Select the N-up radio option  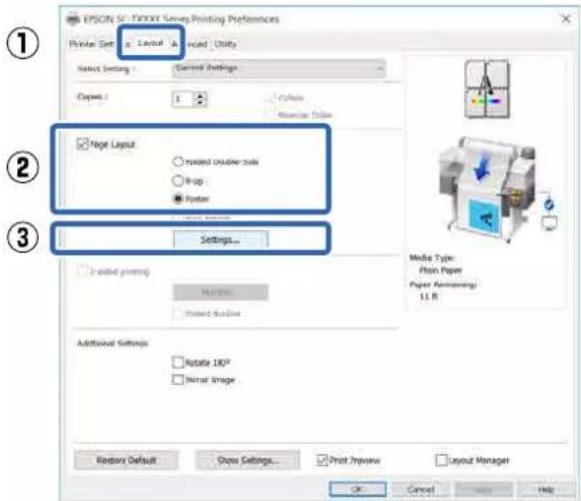178,180
